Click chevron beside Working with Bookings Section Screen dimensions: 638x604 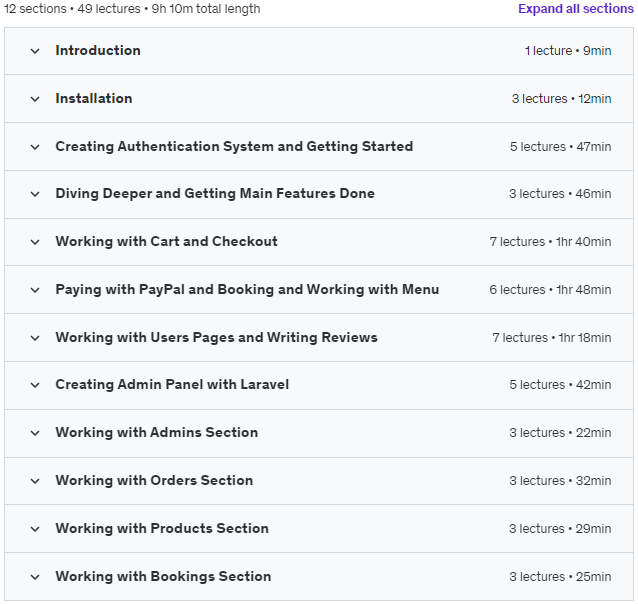[35, 578]
